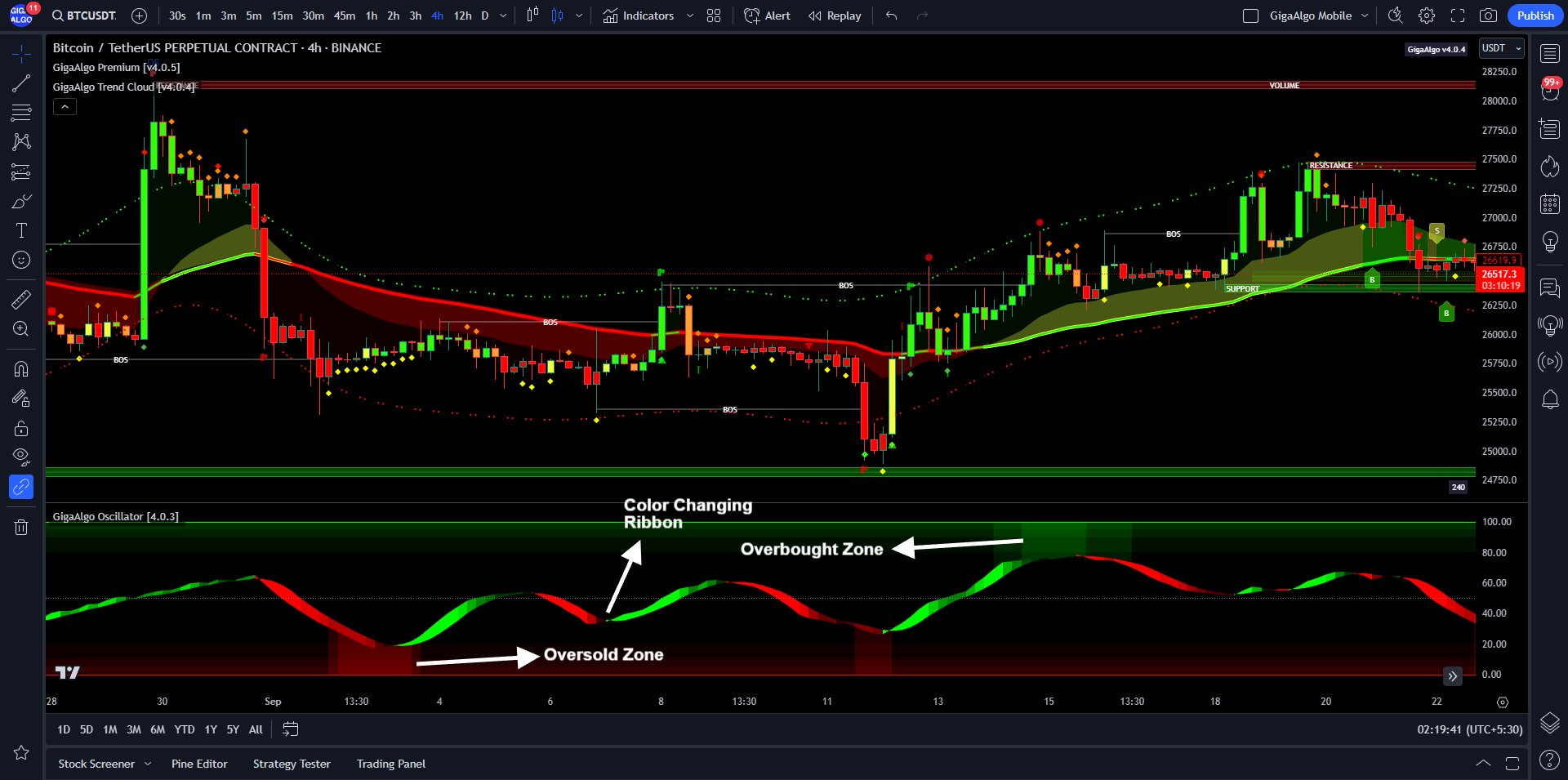Image resolution: width=1568 pixels, height=780 pixels.
Task: Take a chart snapshot
Action: (x=1489, y=16)
